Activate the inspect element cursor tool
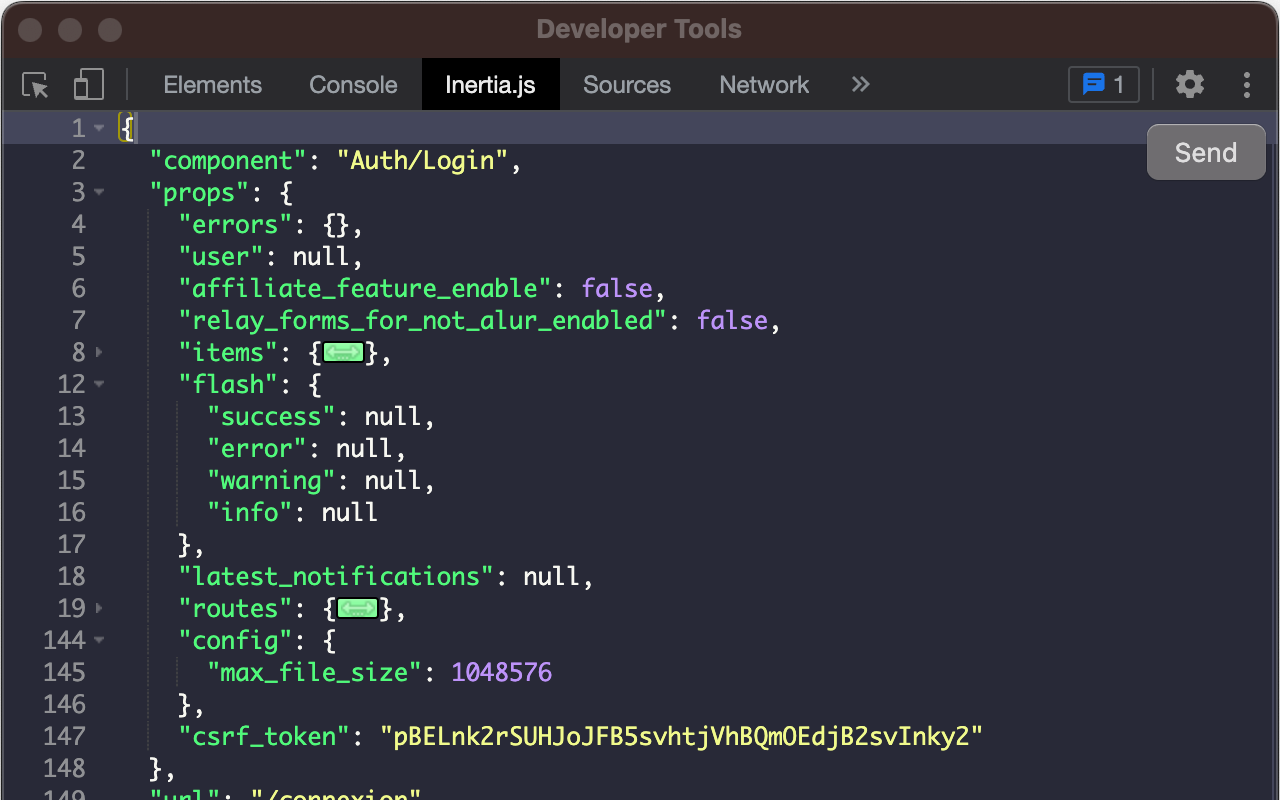Viewport: 1280px width, 800px height. 35,85
